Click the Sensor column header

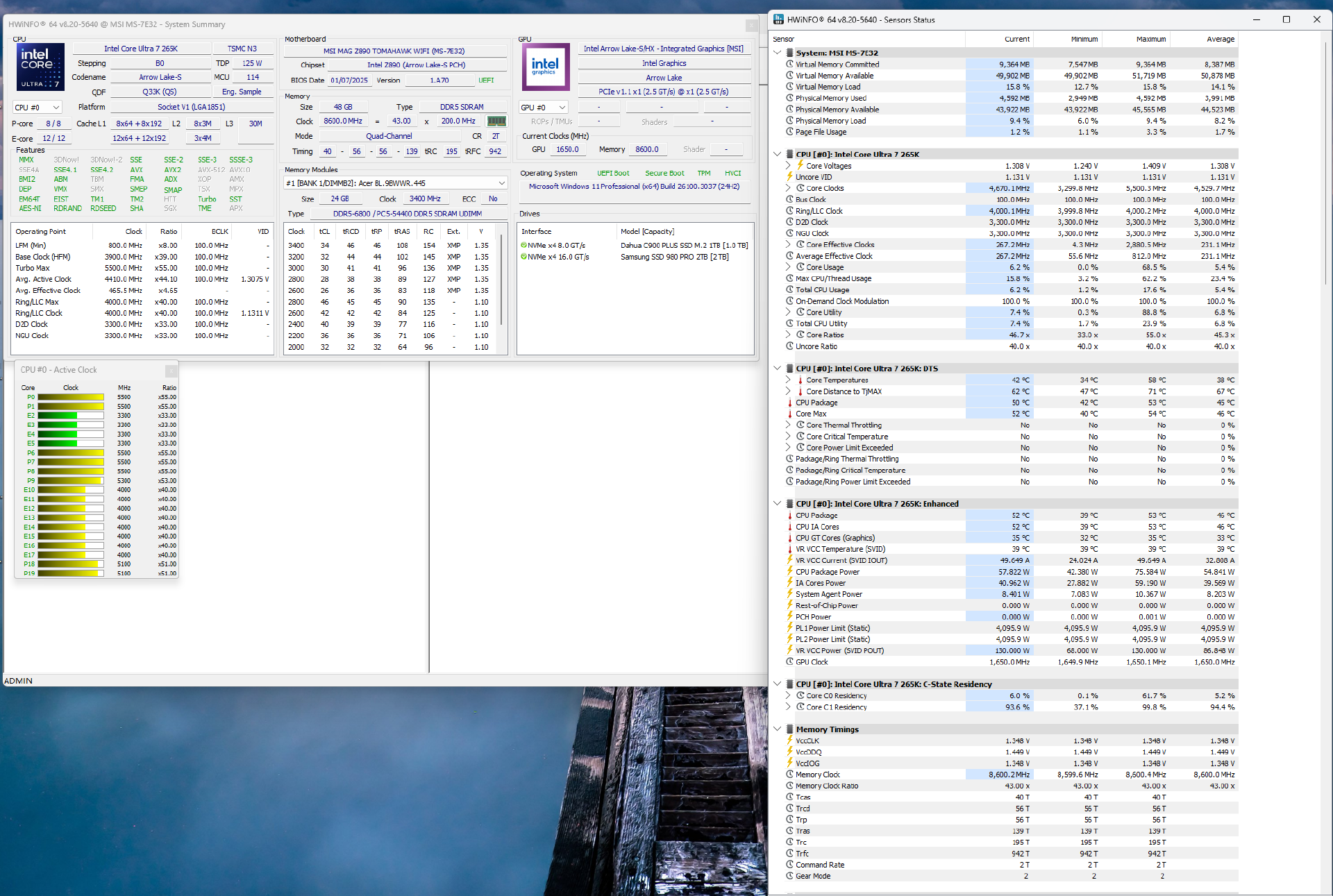(x=868, y=39)
